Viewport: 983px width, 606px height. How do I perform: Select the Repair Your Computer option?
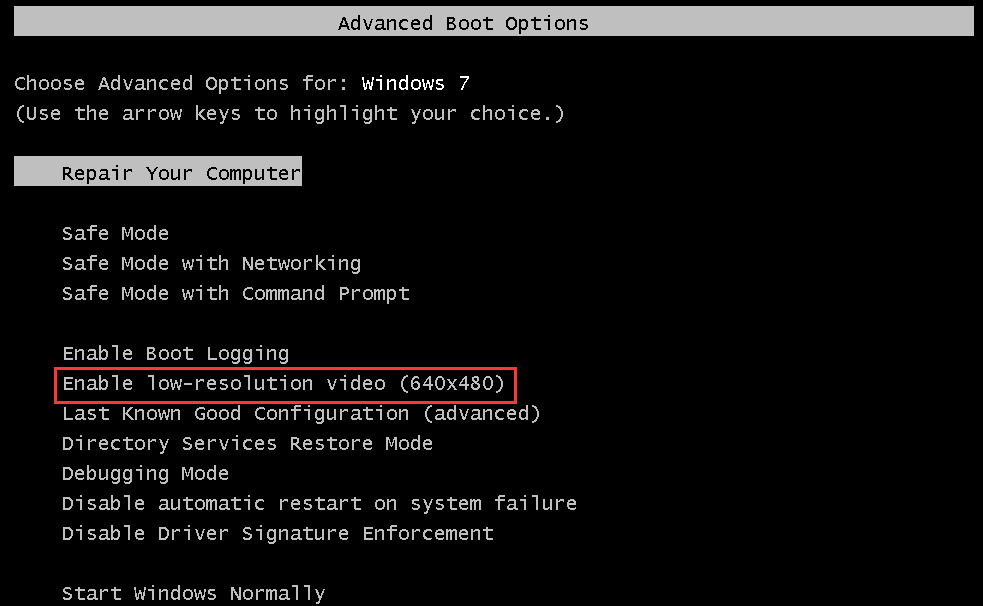(181, 173)
